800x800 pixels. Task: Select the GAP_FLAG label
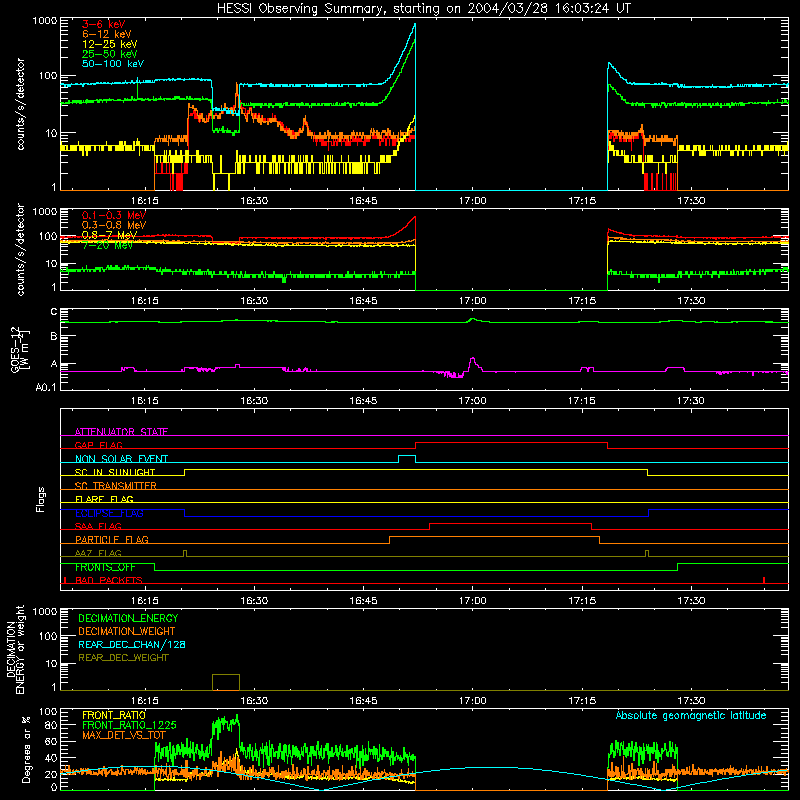pos(98,445)
